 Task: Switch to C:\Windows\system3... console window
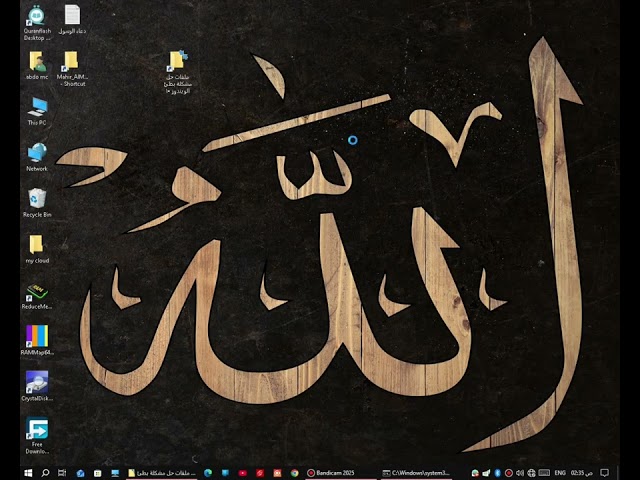coord(416,473)
